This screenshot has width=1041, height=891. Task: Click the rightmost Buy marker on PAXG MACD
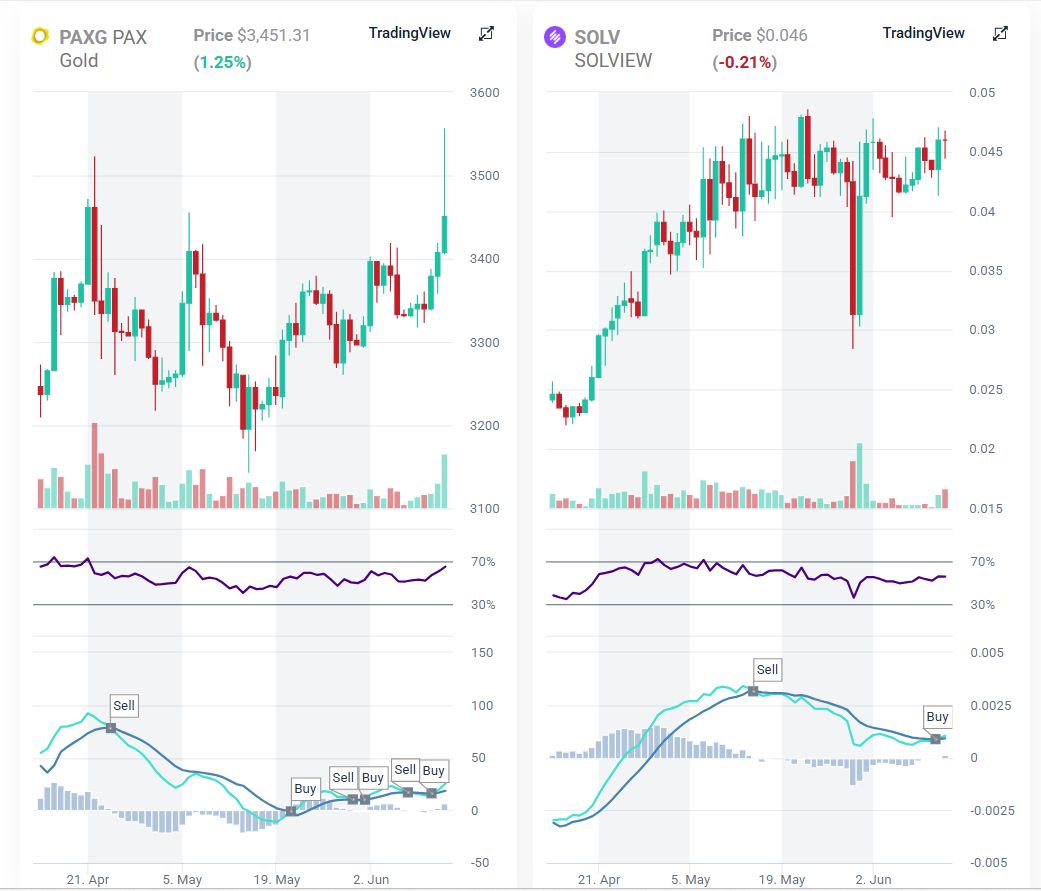pos(433,770)
